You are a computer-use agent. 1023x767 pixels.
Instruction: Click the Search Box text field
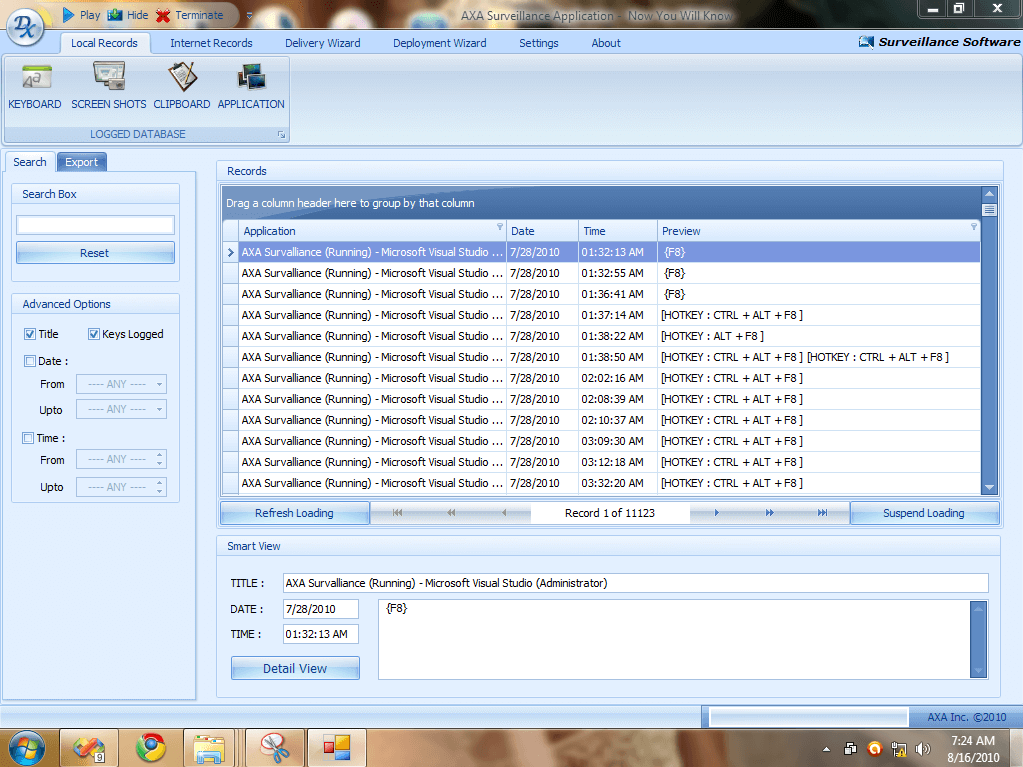click(x=95, y=225)
